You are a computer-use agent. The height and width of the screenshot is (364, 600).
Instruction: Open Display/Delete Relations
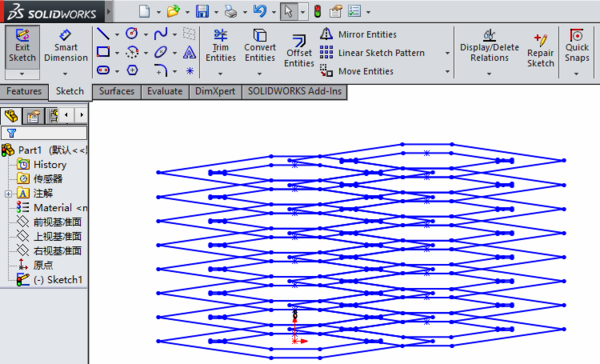[489, 46]
